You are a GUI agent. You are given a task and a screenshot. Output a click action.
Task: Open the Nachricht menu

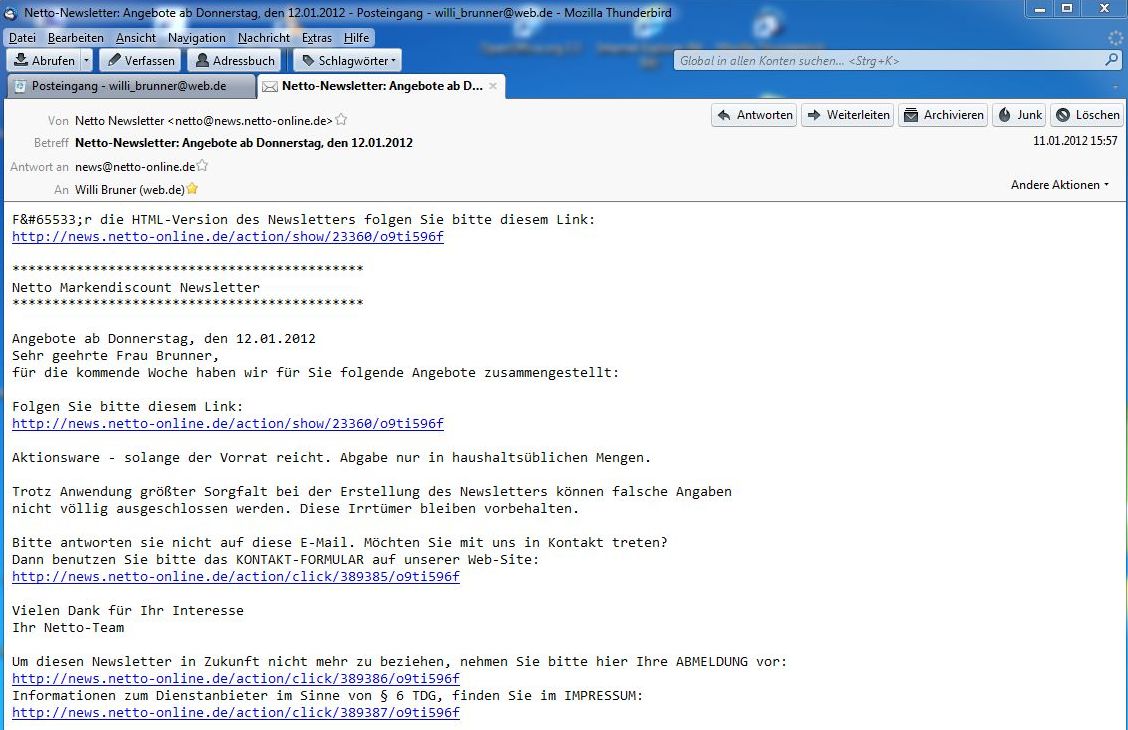pyautogui.click(x=264, y=37)
